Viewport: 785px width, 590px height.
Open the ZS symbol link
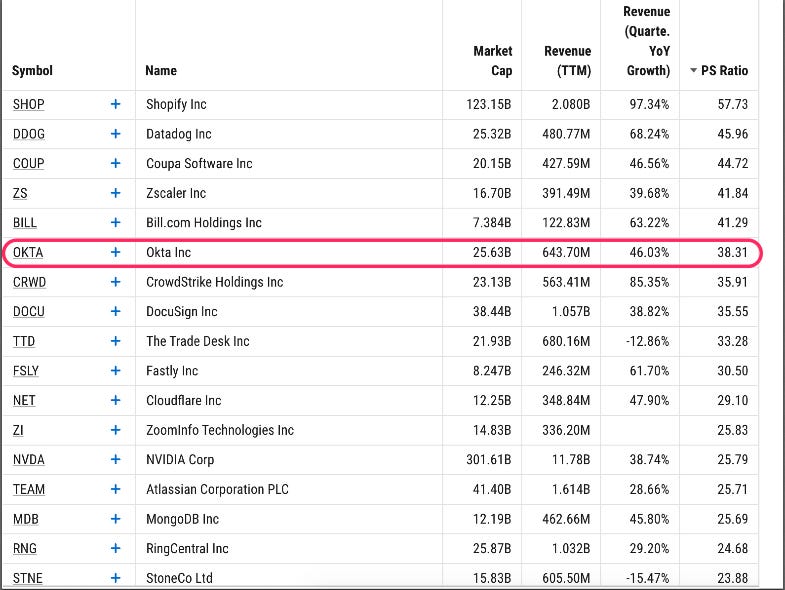point(20,193)
